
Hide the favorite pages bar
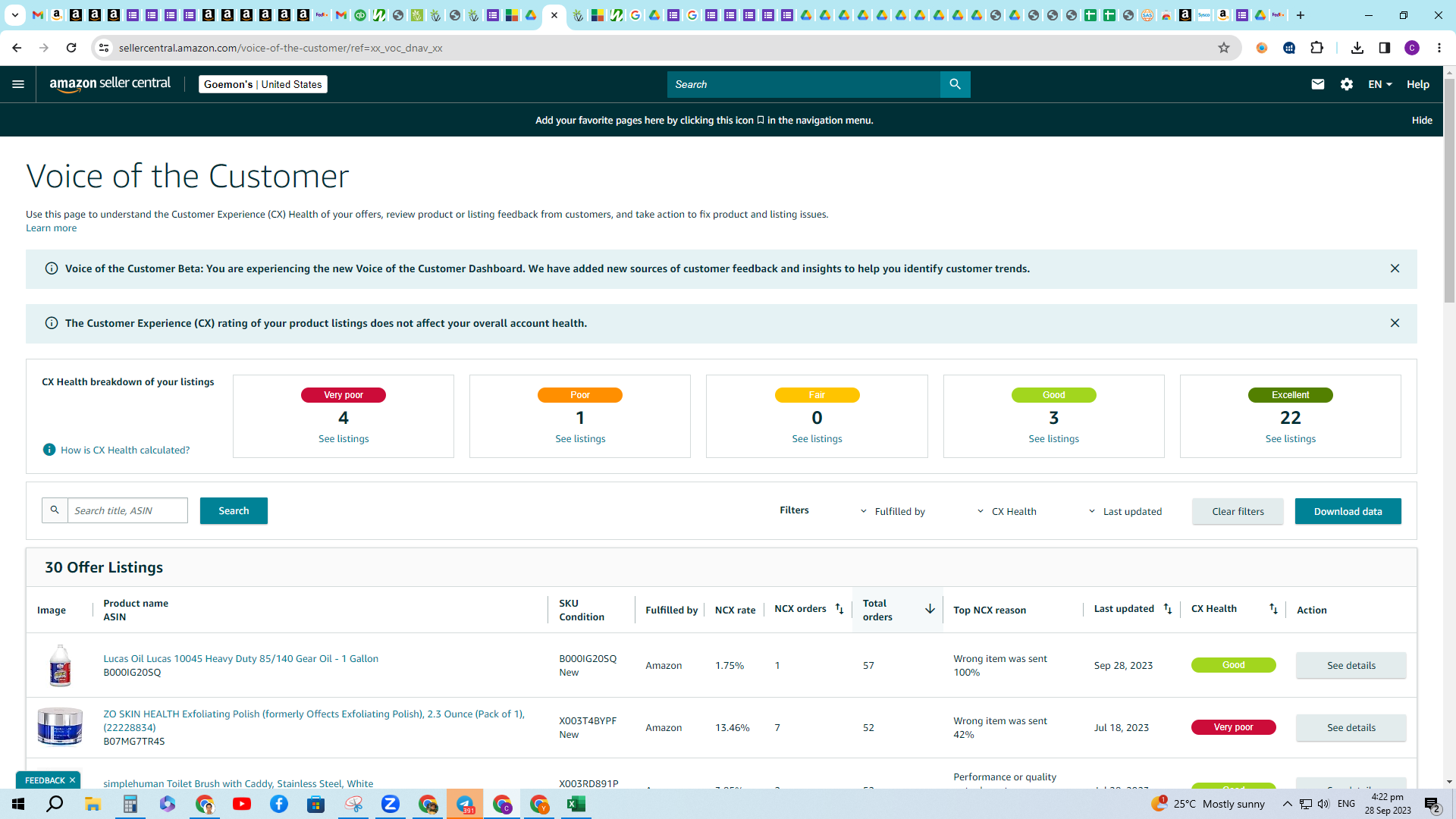[x=1422, y=120]
